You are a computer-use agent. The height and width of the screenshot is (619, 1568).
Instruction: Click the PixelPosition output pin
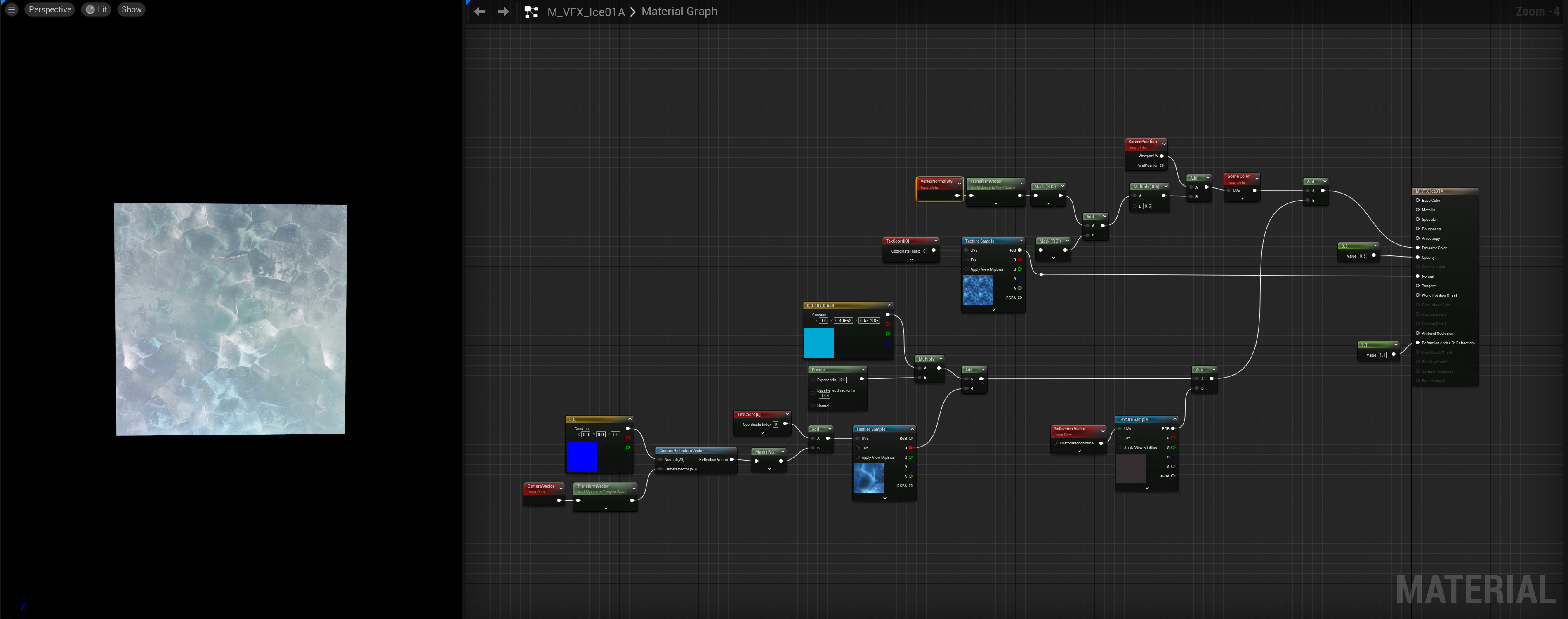[1162, 165]
